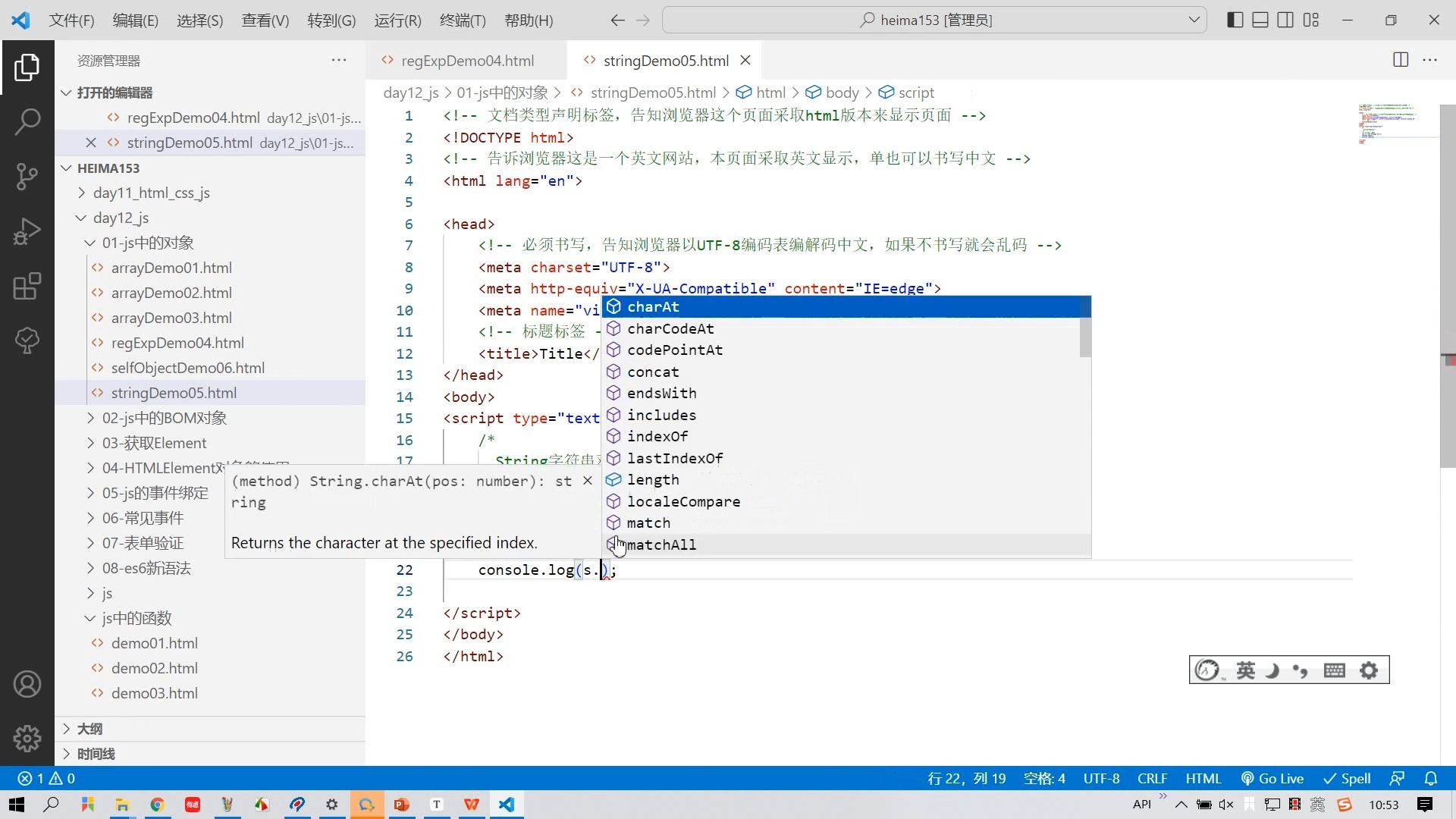Open the Source Control view

tap(27, 176)
